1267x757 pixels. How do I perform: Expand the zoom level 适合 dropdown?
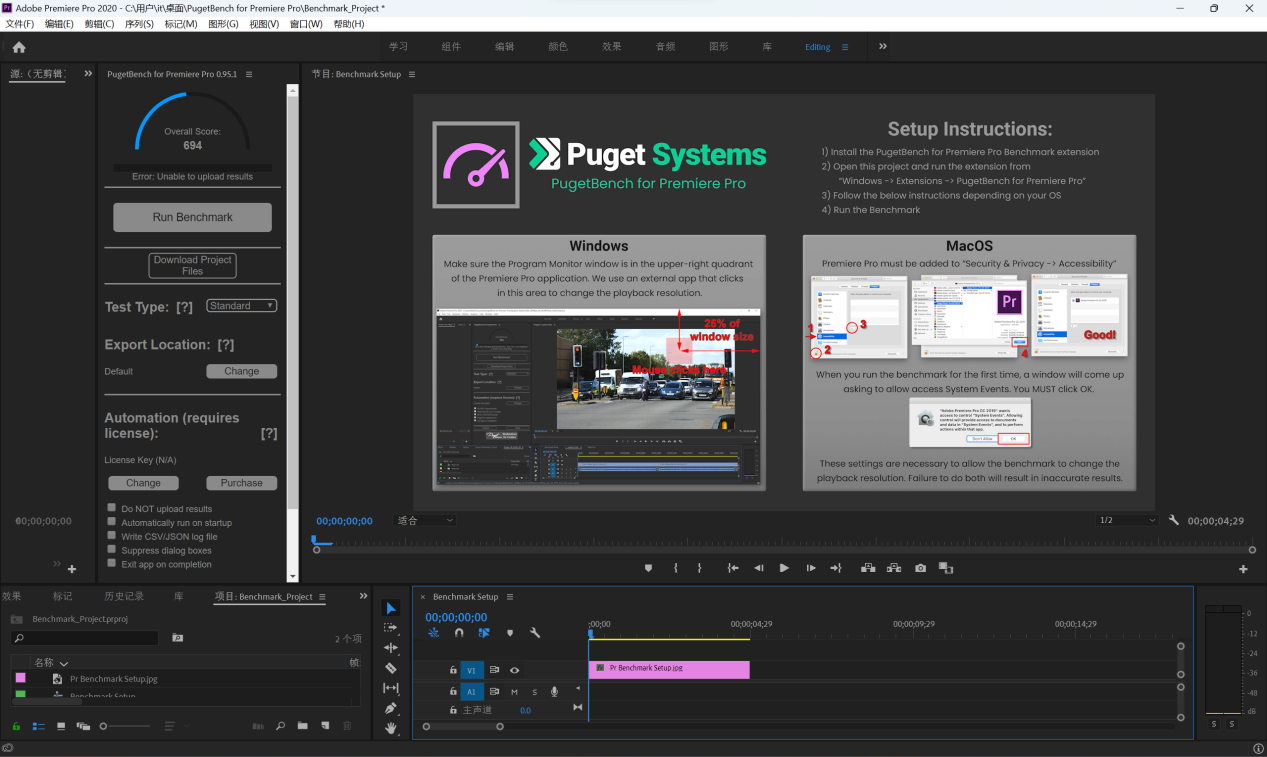coord(425,521)
